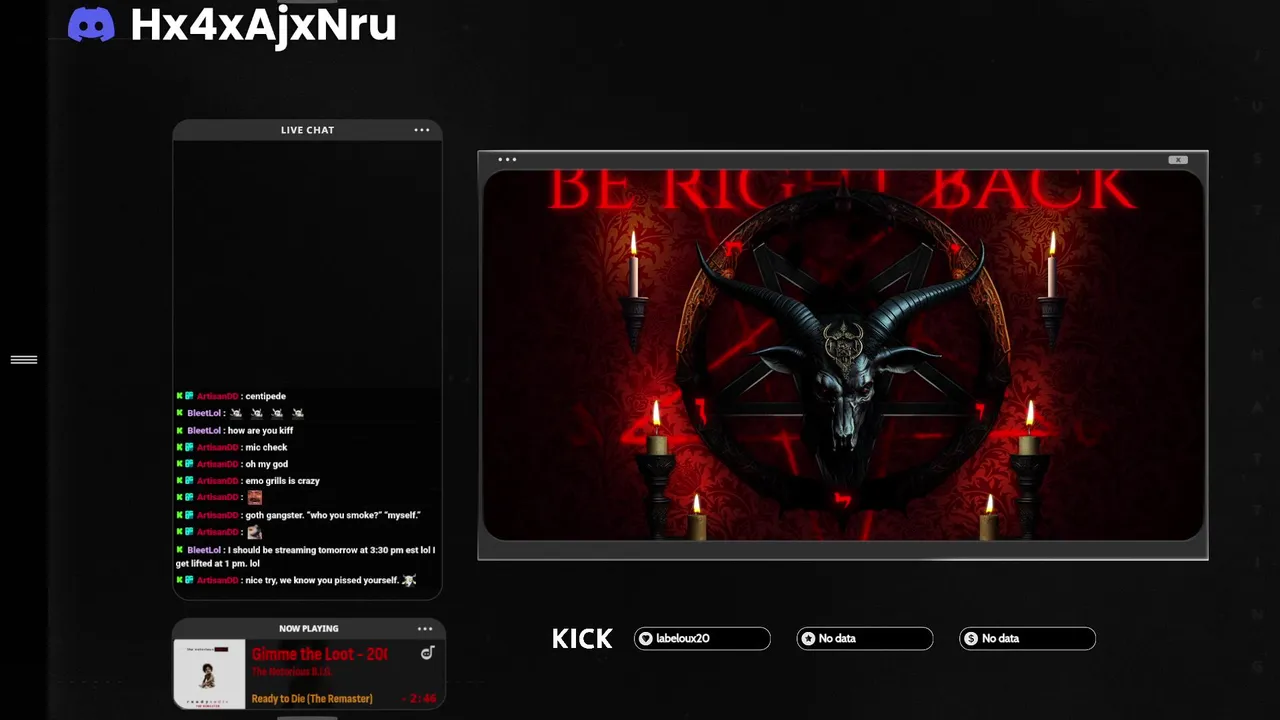
Task: Click the remaining time -2:46
Action: (419, 699)
